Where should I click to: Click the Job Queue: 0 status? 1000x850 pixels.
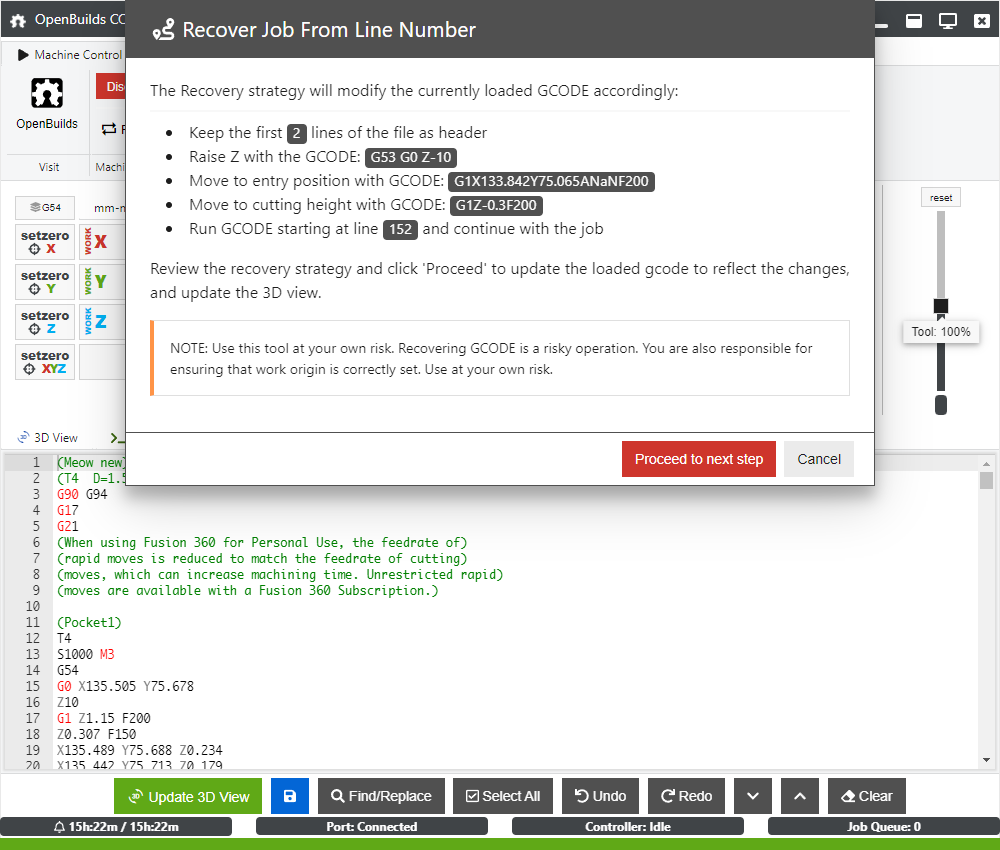[883, 826]
